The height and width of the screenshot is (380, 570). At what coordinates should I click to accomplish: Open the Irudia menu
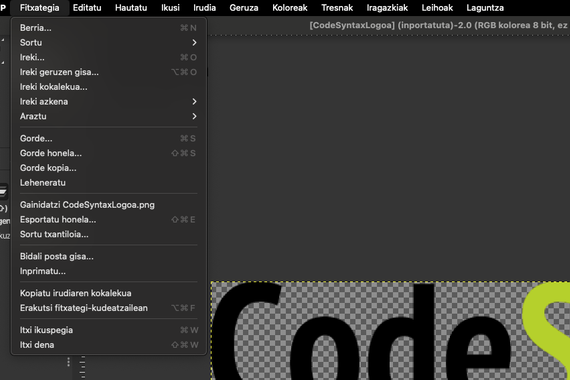pos(204,8)
